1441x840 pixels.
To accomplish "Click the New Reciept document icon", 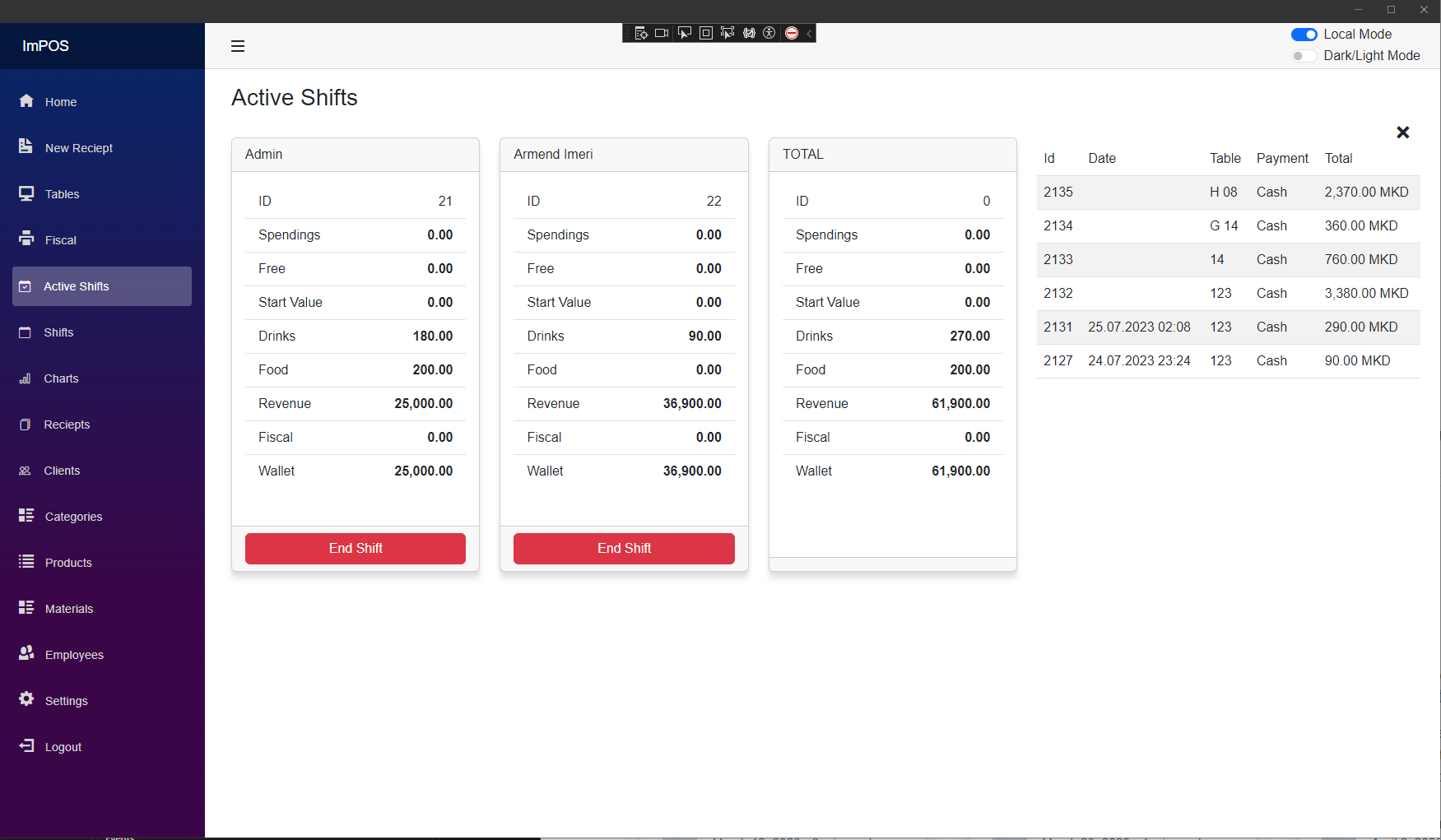I will (26, 146).
